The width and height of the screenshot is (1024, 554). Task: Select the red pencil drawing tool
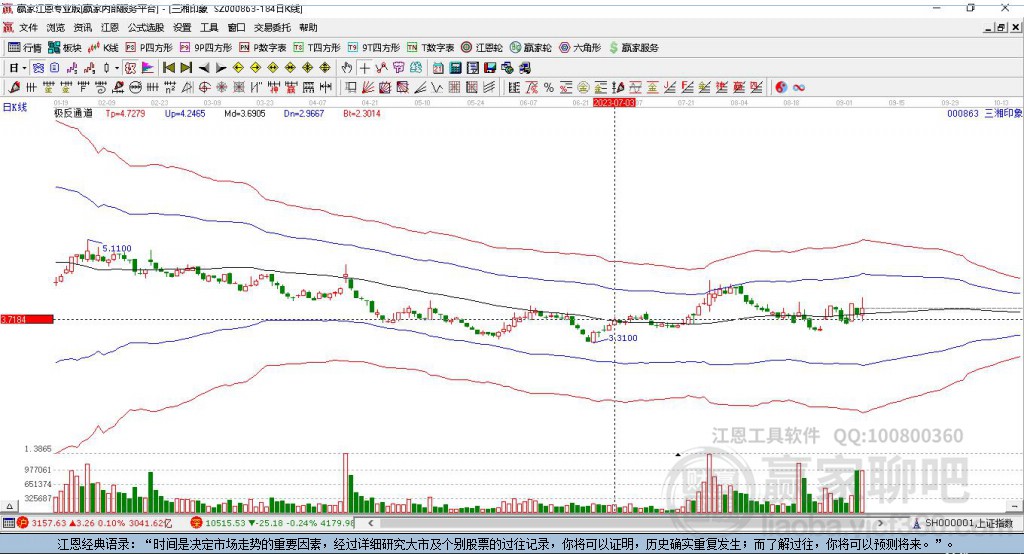coord(14,87)
